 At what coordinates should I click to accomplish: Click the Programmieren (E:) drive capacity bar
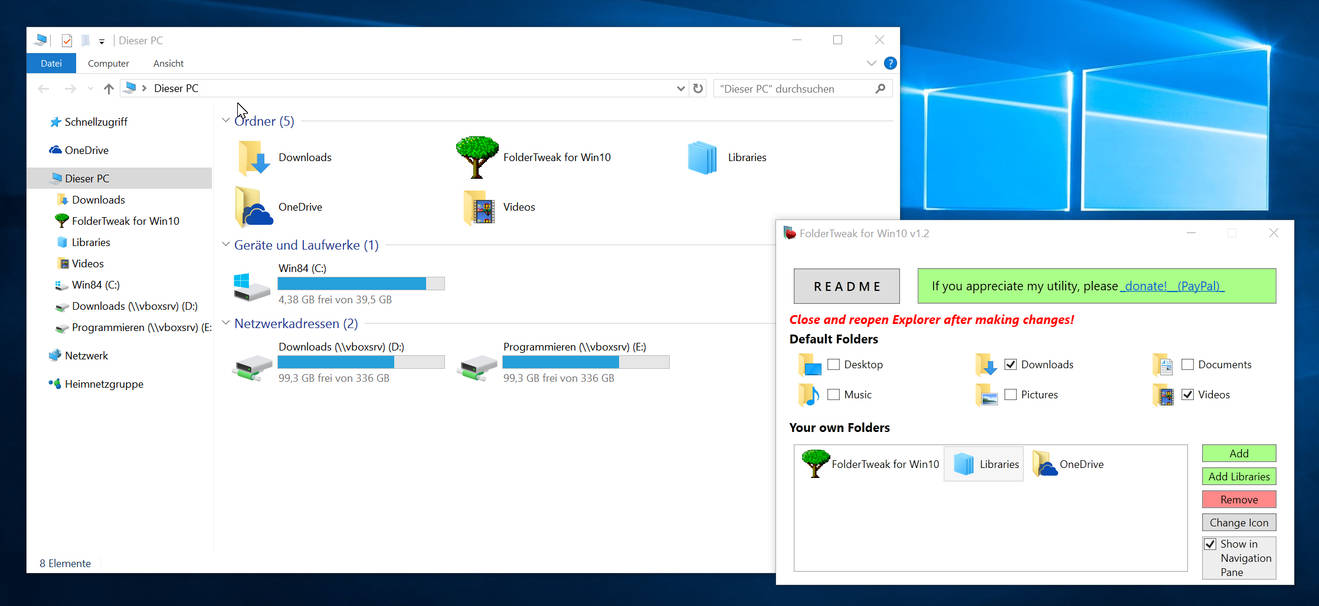pos(586,362)
